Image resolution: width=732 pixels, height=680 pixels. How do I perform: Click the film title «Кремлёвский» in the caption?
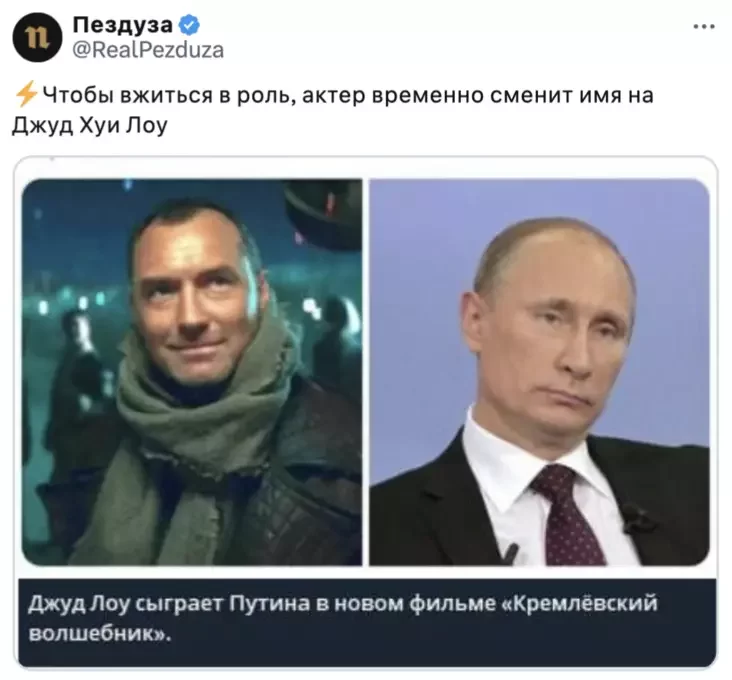click(x=580, y=603)
